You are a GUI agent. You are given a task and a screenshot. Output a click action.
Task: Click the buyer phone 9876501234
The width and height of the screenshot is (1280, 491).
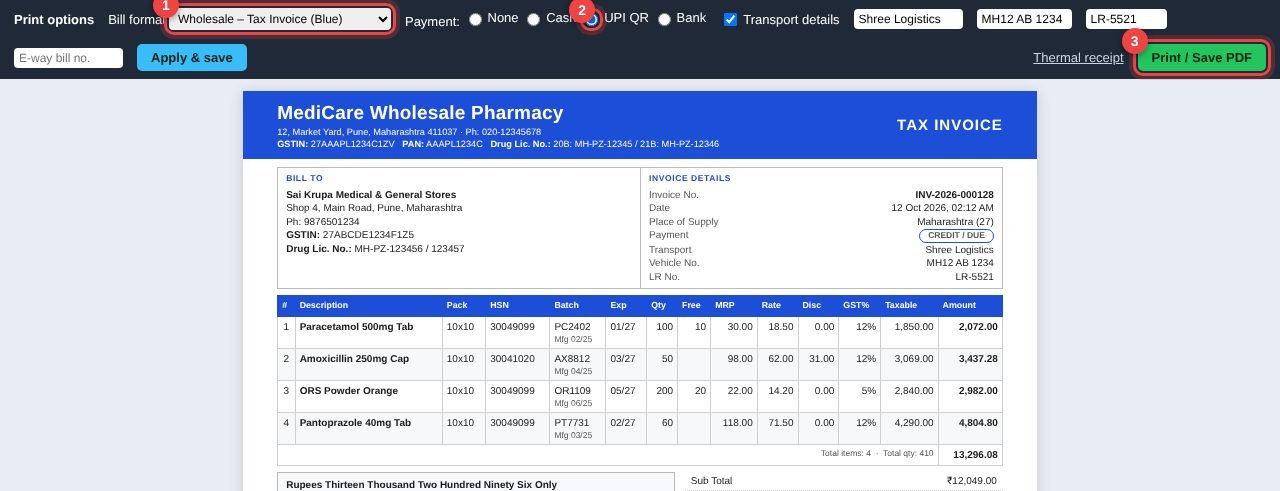point(330,222)
